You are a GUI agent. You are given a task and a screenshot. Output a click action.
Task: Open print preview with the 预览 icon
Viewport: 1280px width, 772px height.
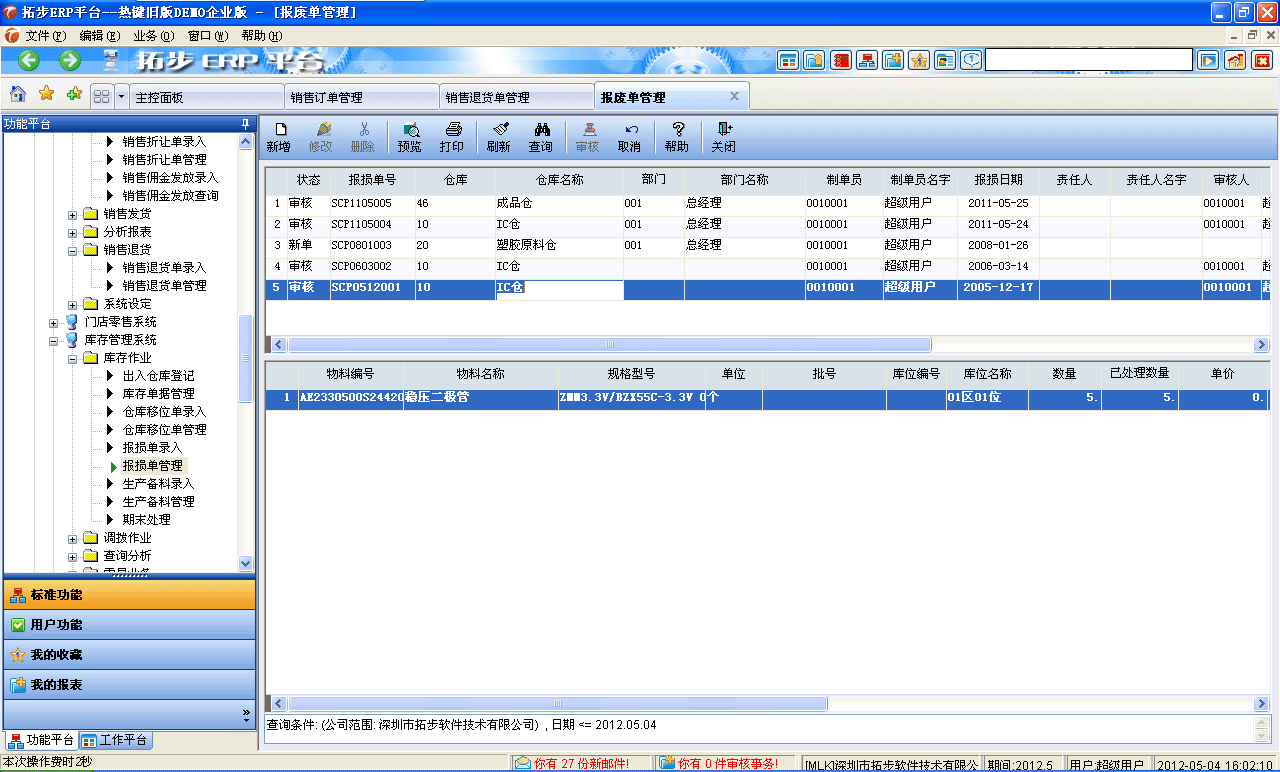point(409,136)
